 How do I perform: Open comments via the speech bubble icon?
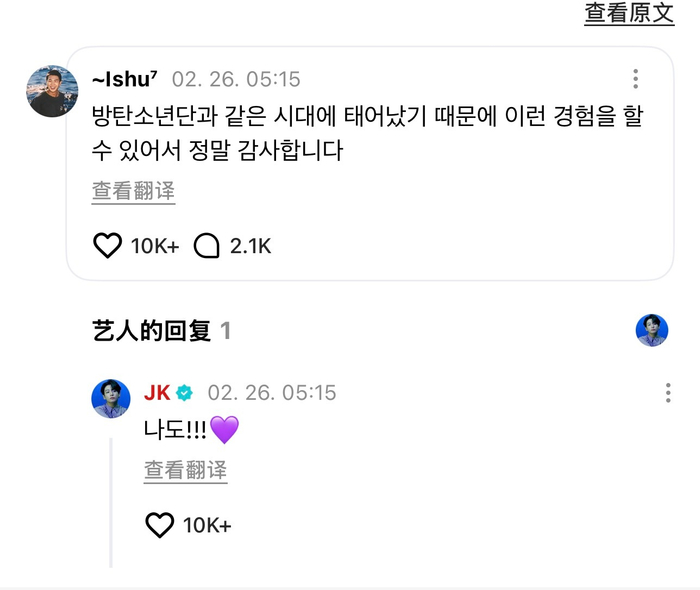206,245
